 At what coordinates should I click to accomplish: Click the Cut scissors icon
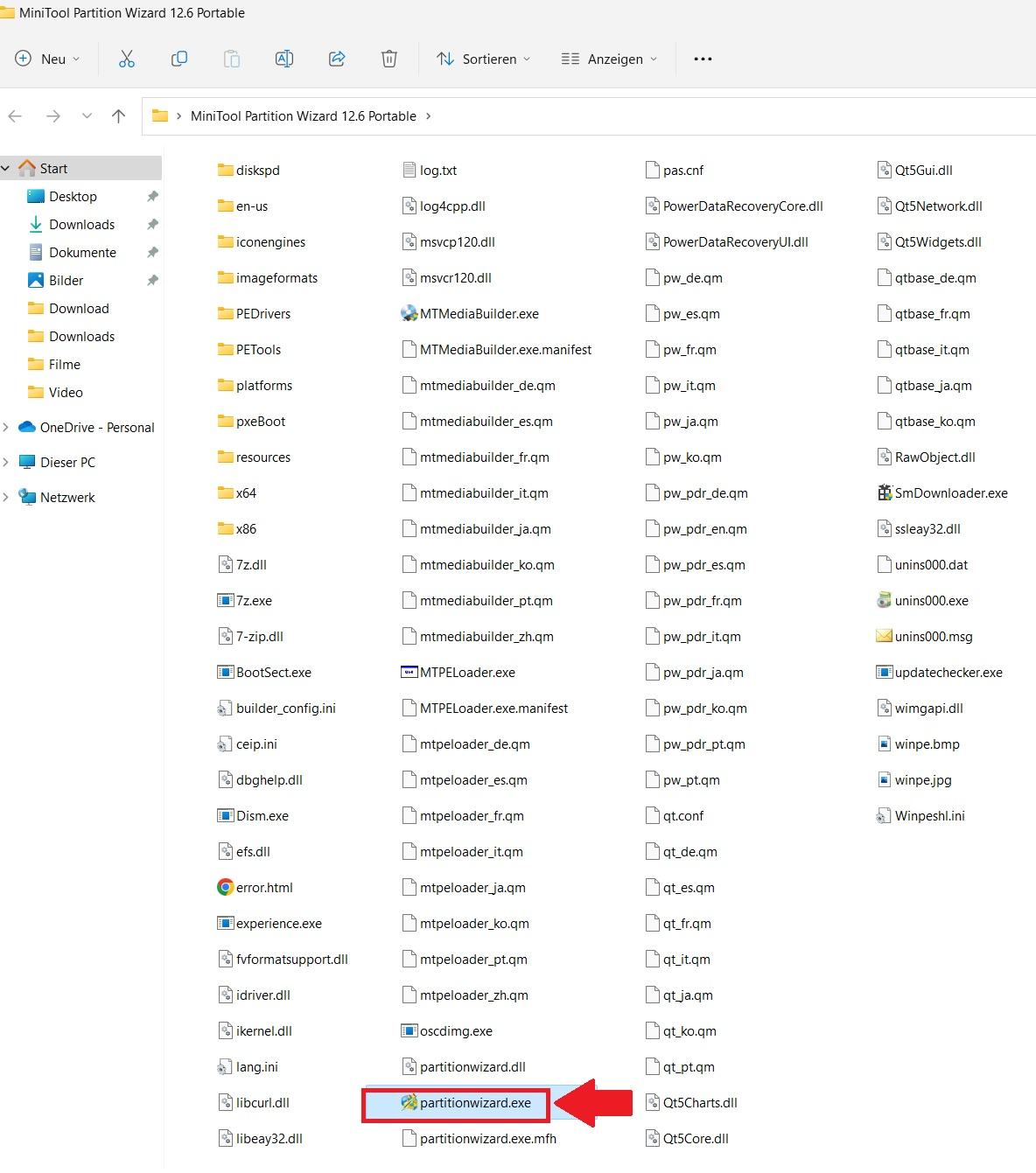click(x=127, y=59)
